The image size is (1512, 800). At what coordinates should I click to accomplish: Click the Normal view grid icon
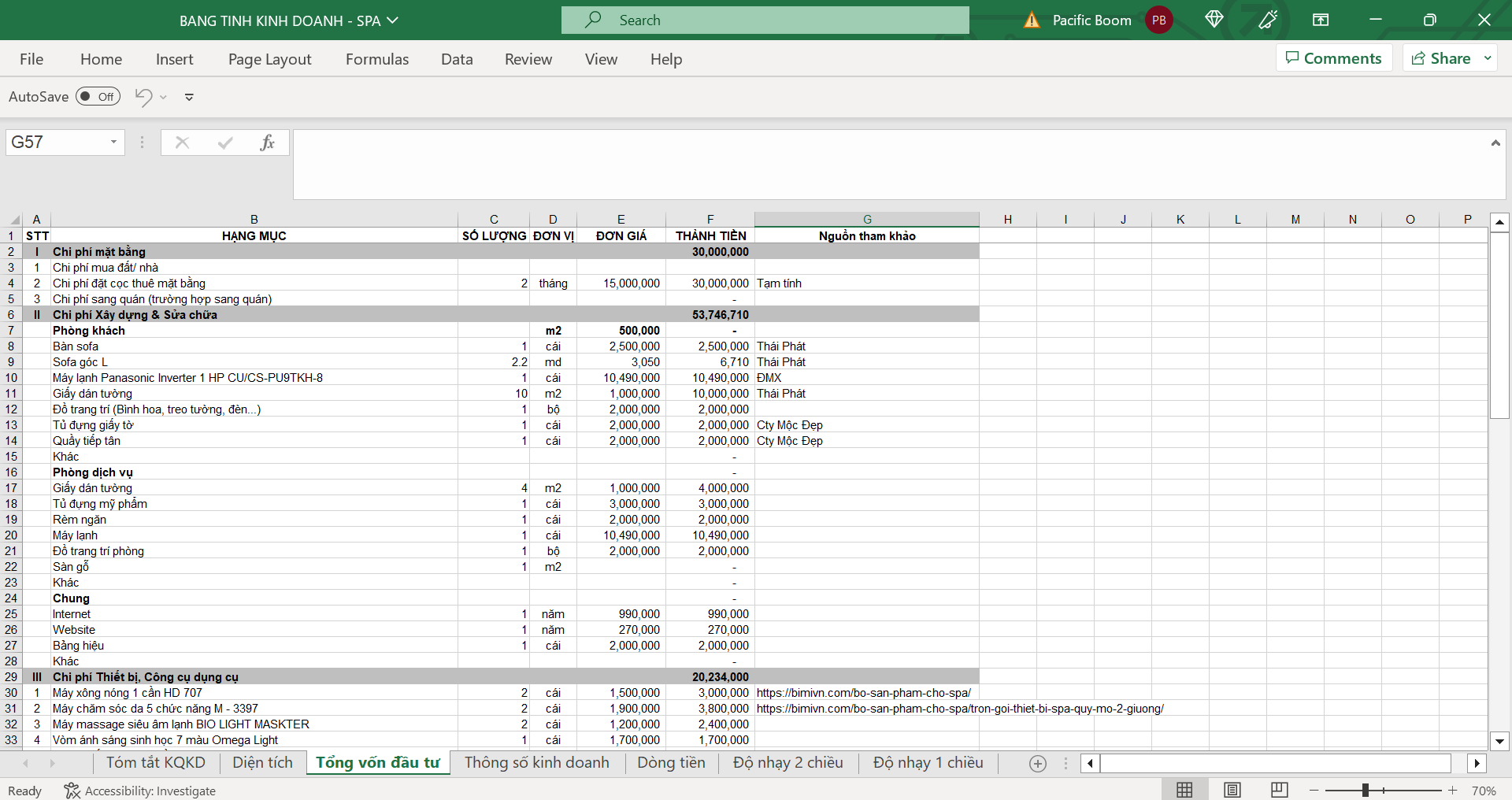[1184, 790]
